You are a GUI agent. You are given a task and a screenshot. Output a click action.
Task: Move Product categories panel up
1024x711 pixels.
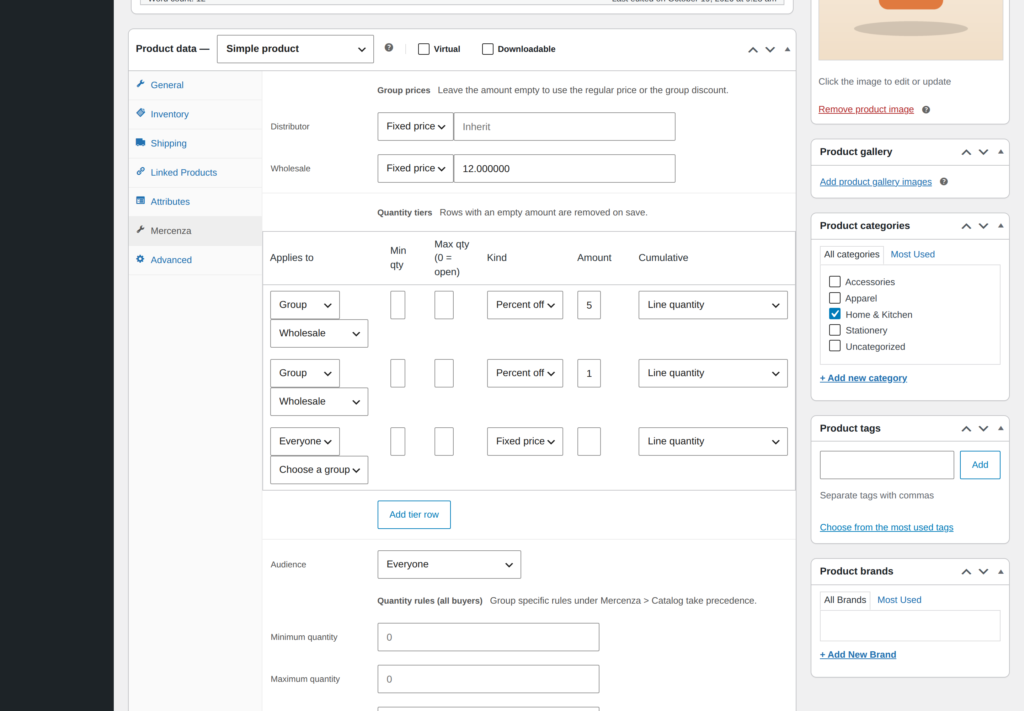pos(966,226)
